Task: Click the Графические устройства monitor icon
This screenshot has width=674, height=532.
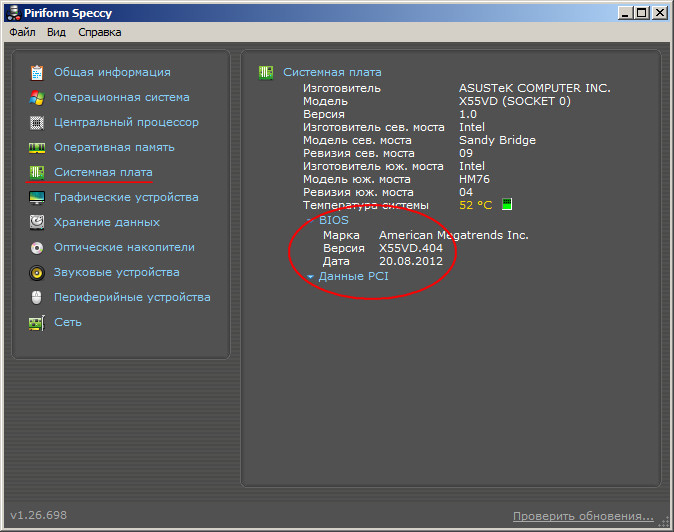Action: click(x=37, y=198)
